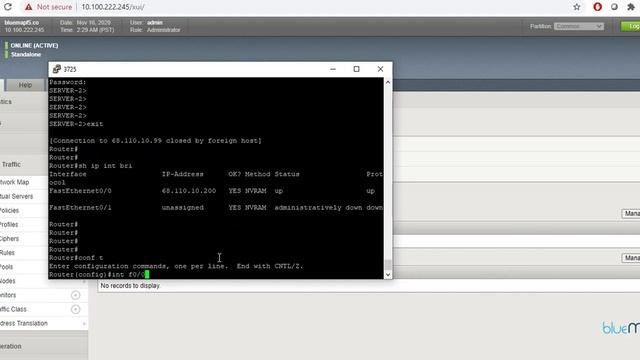Screen dimensions: 640x360
Task: Open Nodes in sidebar
Action: (x=8, y=281)
